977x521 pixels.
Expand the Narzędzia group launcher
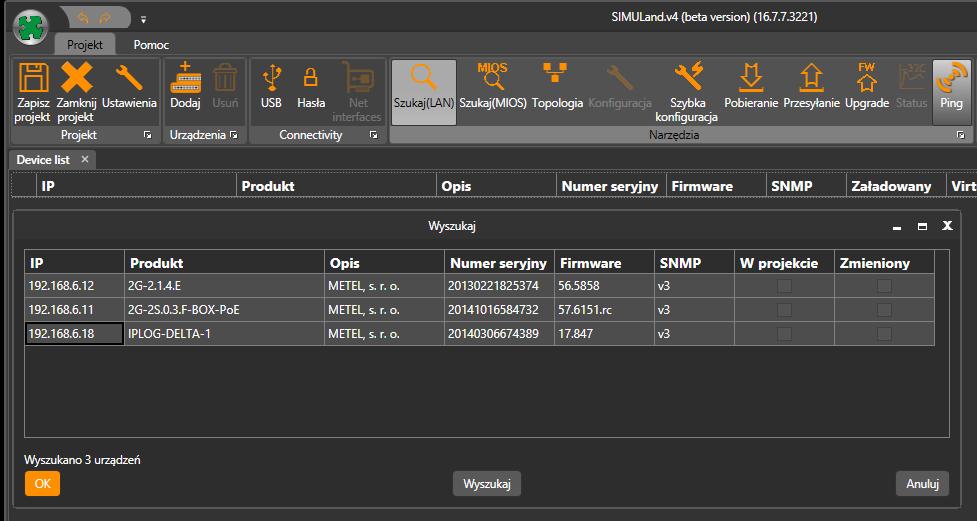(961, 135)
